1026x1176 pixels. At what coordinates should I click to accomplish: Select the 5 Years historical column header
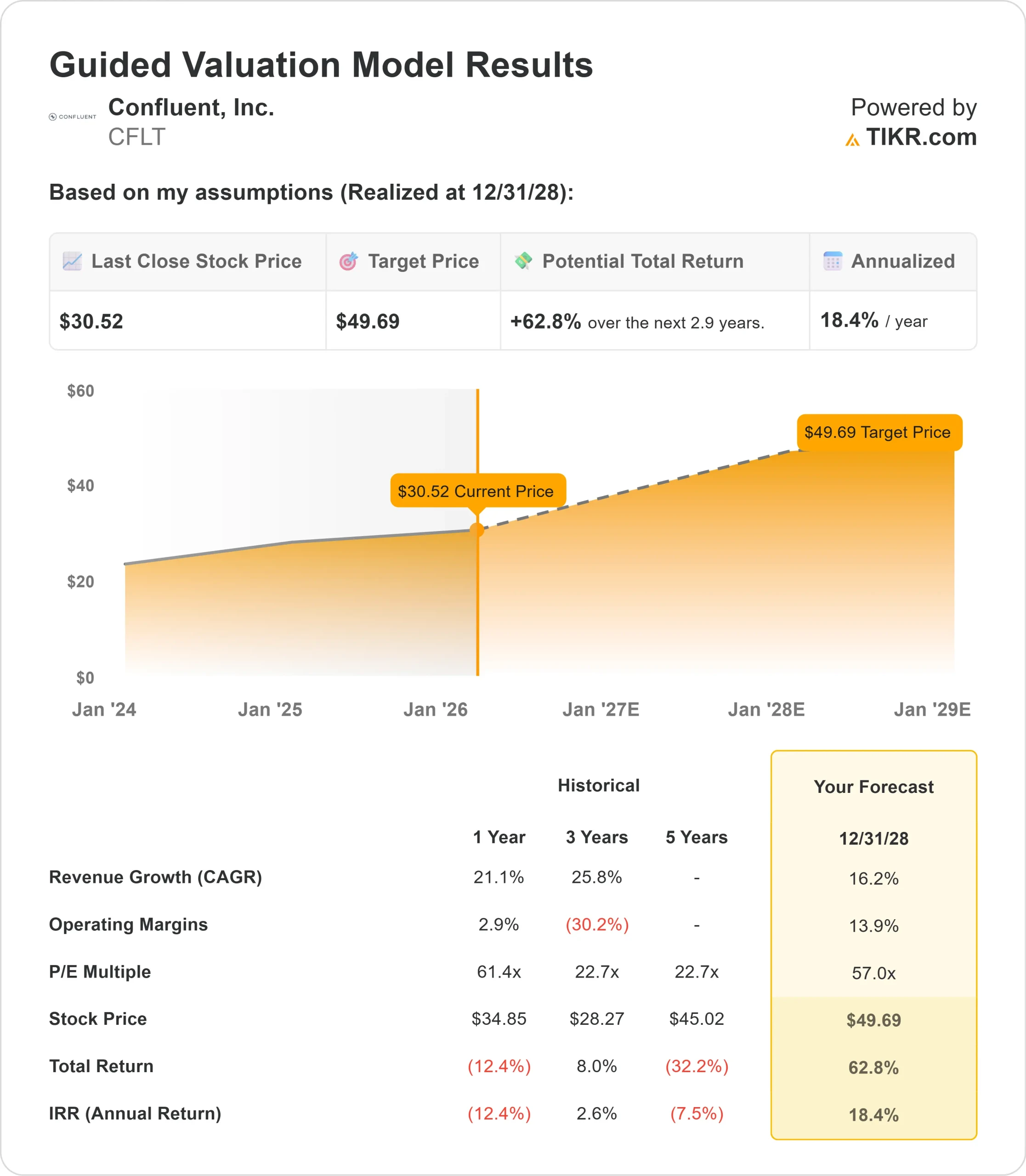point(696,837)
